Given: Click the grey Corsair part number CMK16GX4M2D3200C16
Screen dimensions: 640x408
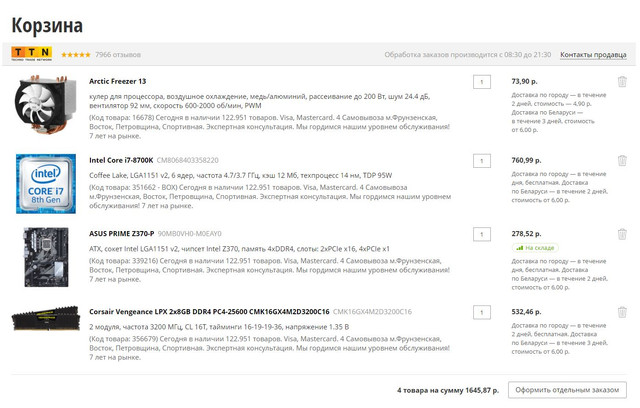Looking at the screenshot, I should (x=372, y=312).
